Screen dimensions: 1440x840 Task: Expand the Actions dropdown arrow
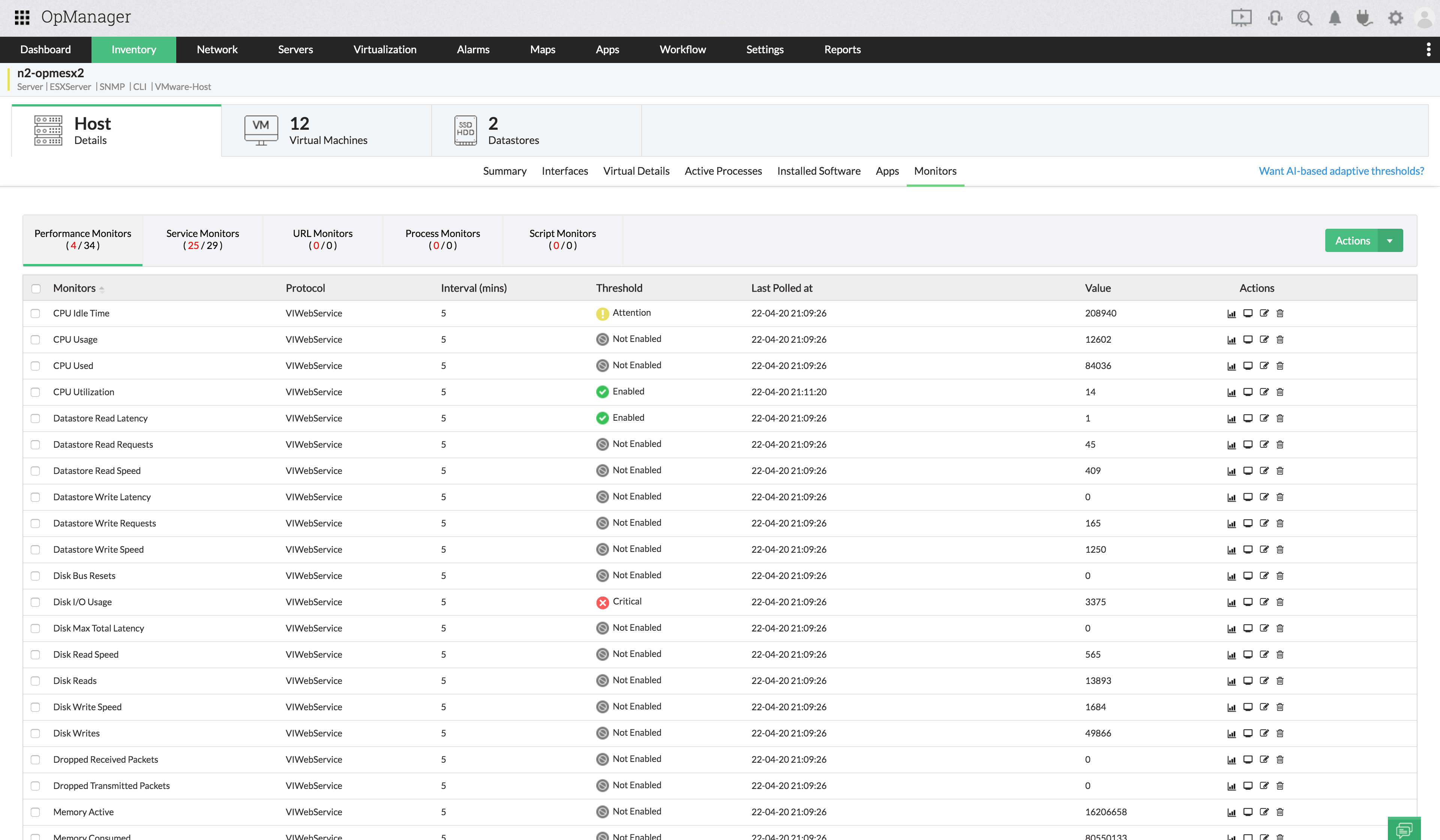(x=1390, y=241)
